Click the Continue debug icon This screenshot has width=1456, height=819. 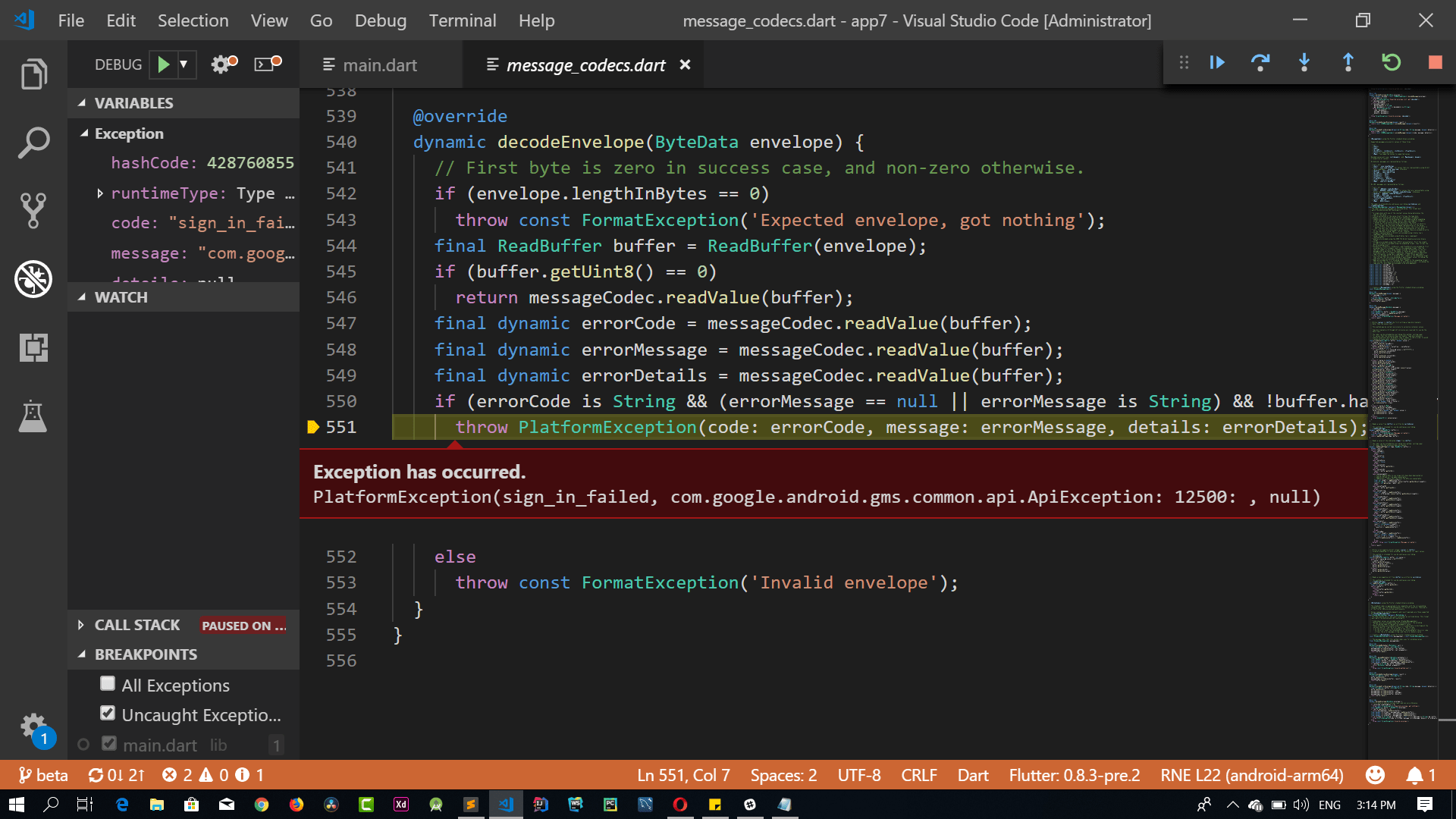(x=1216, y=64)
